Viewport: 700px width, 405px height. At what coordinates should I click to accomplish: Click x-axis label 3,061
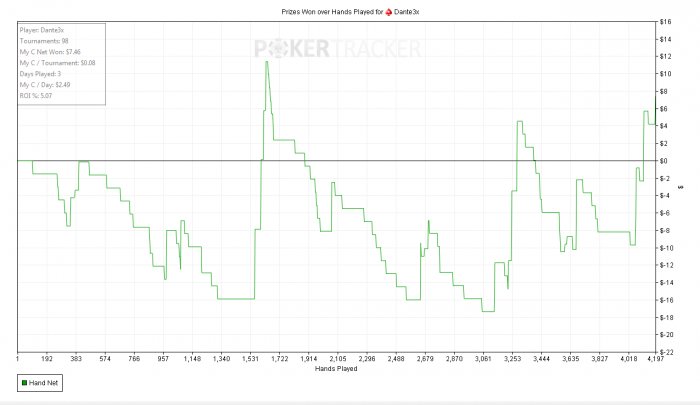pyautogui.click(x=483, y=359)
